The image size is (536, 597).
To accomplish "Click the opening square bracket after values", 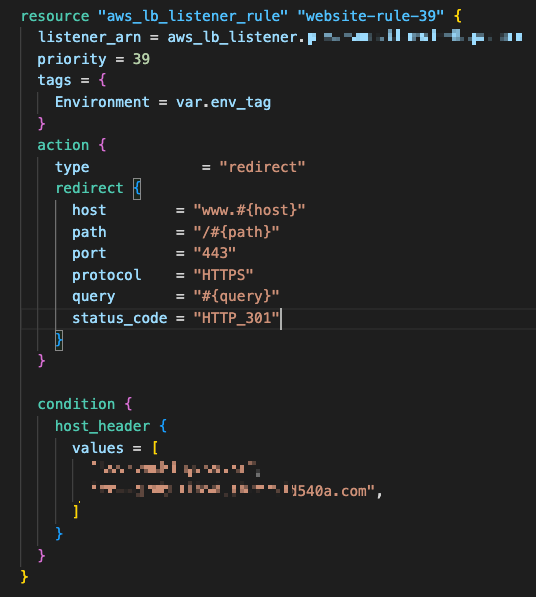I will 155,448.
